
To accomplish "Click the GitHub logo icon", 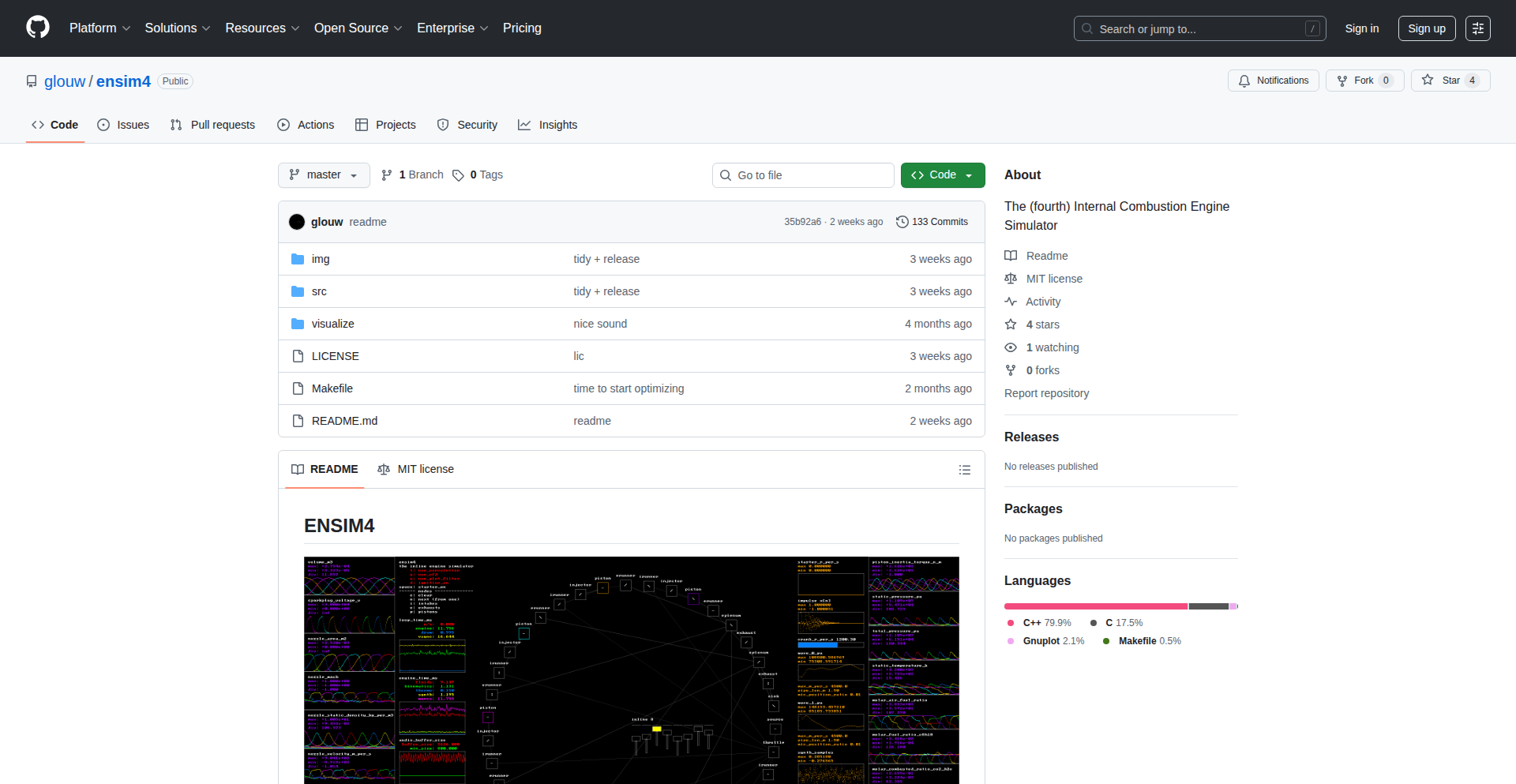I will click(x=38, y=28).
